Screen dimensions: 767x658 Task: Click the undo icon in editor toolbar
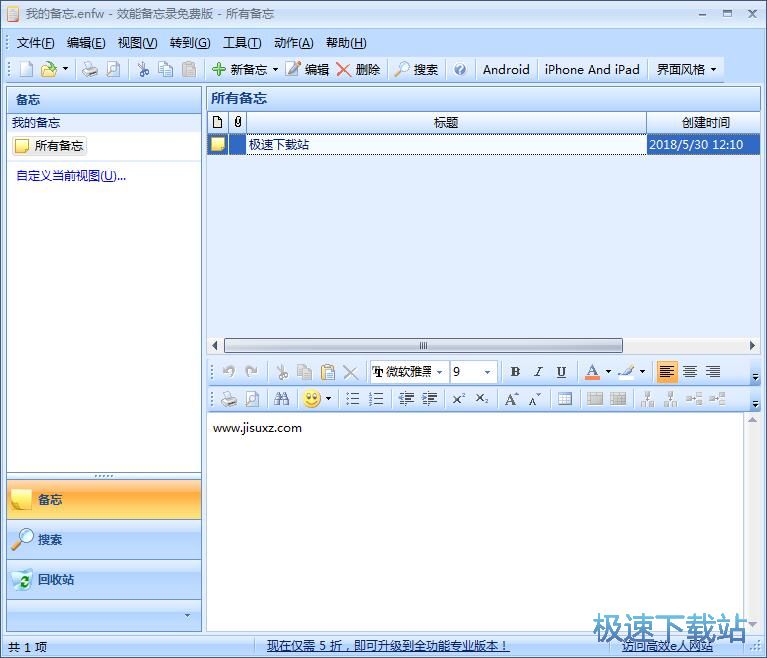(x=228, y=372)
